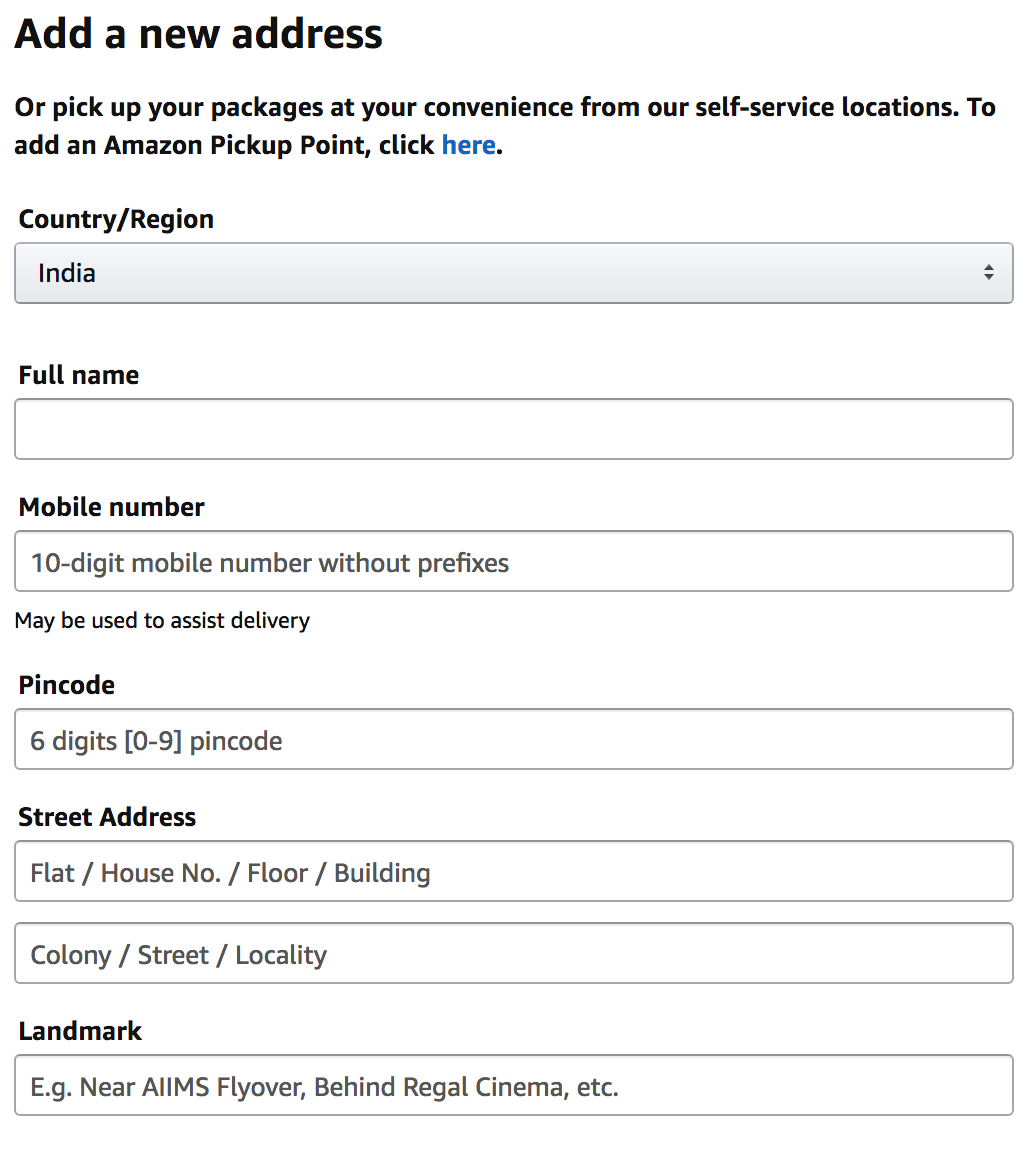1036x1152 pixels.
Task: Click the 'Full name' label text
Action: click(x=79, y=375)
